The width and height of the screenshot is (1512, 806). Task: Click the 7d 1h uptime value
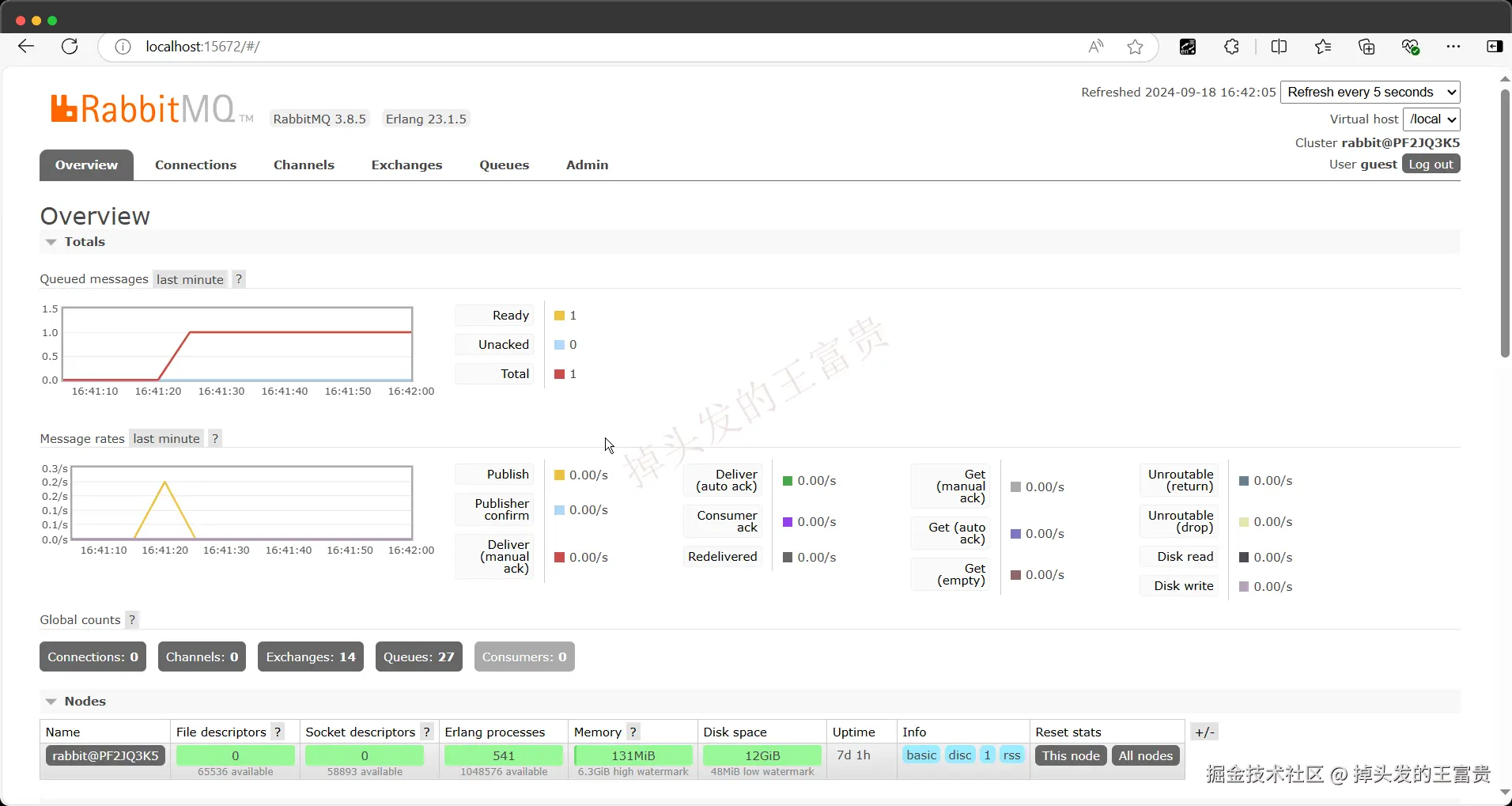click(x=854, y=755)
